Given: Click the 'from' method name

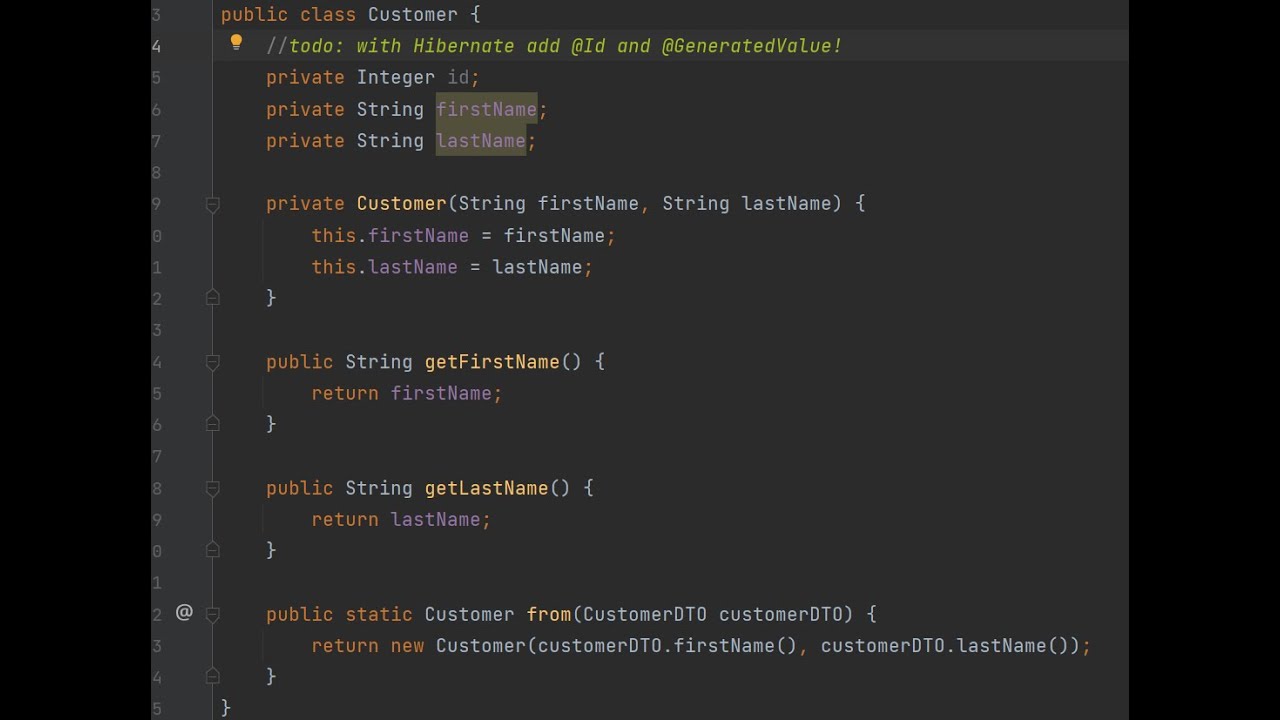Looking at the screenshot, I should [x=549, y=614].
